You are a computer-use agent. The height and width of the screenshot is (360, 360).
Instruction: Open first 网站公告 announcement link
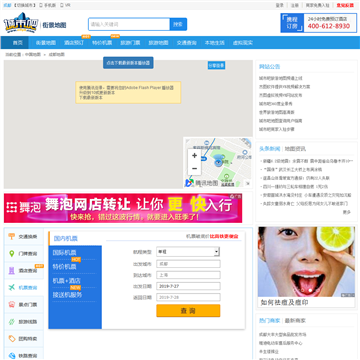[281, 78]
